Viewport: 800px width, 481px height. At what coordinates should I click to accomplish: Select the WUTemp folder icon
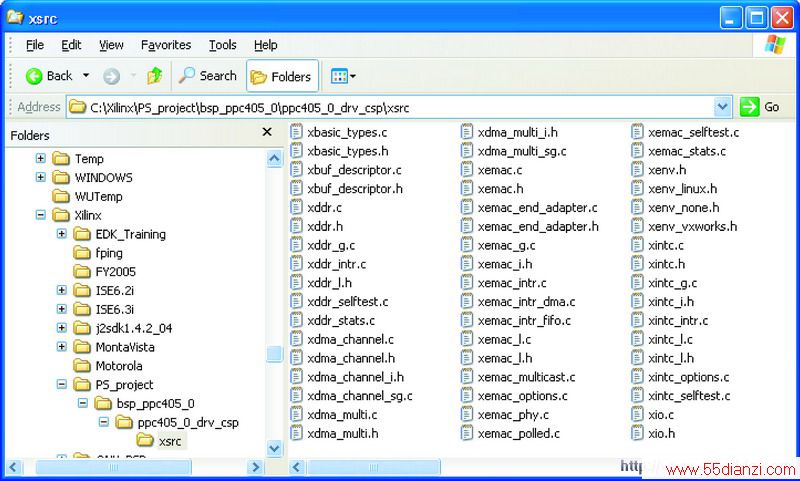(x=61, y=196)
